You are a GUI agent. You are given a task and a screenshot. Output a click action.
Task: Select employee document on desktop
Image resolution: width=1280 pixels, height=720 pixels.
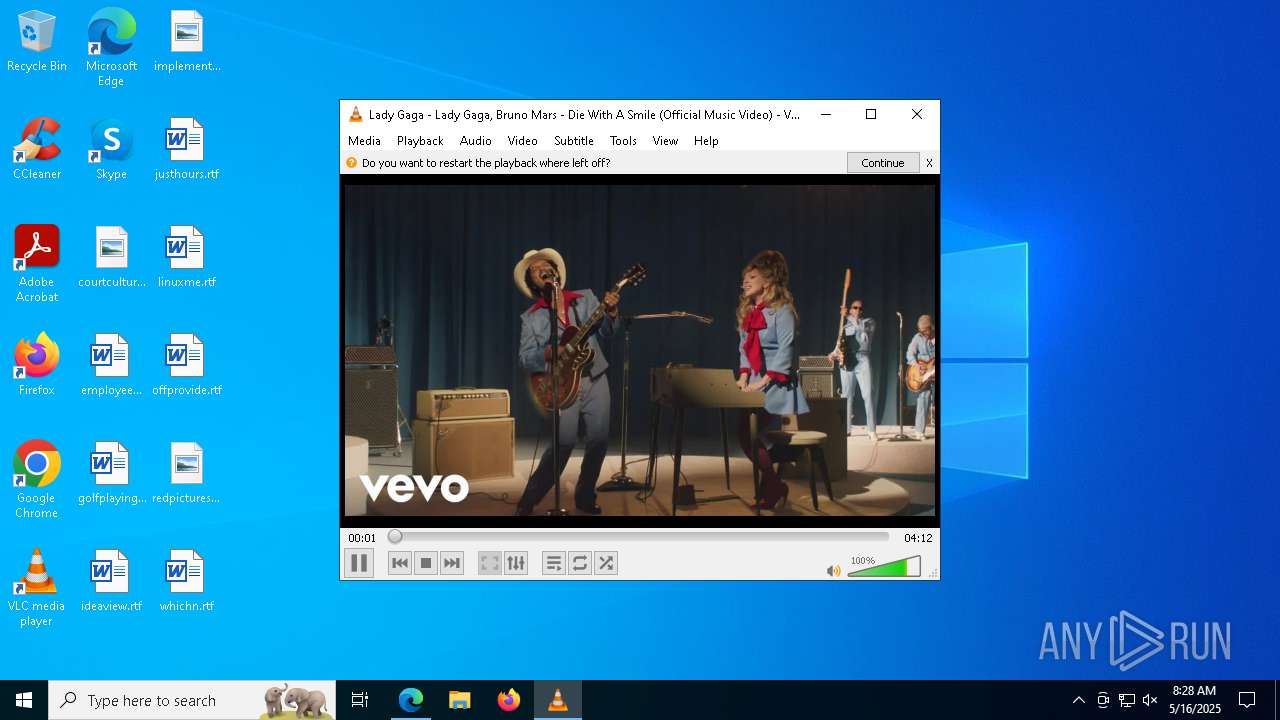(x=111, y=366)
